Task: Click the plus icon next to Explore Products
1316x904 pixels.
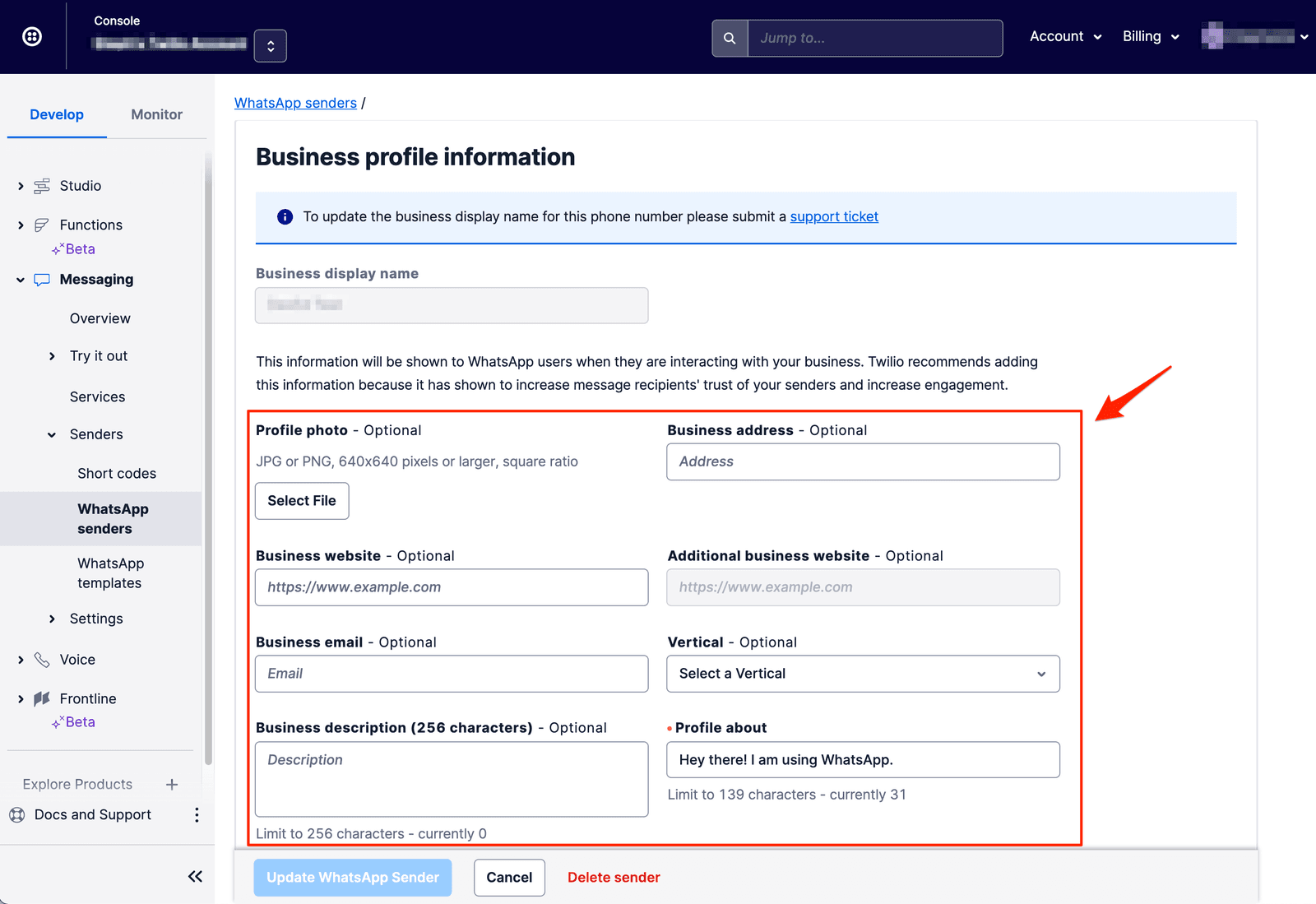Action: click(171, 784)
